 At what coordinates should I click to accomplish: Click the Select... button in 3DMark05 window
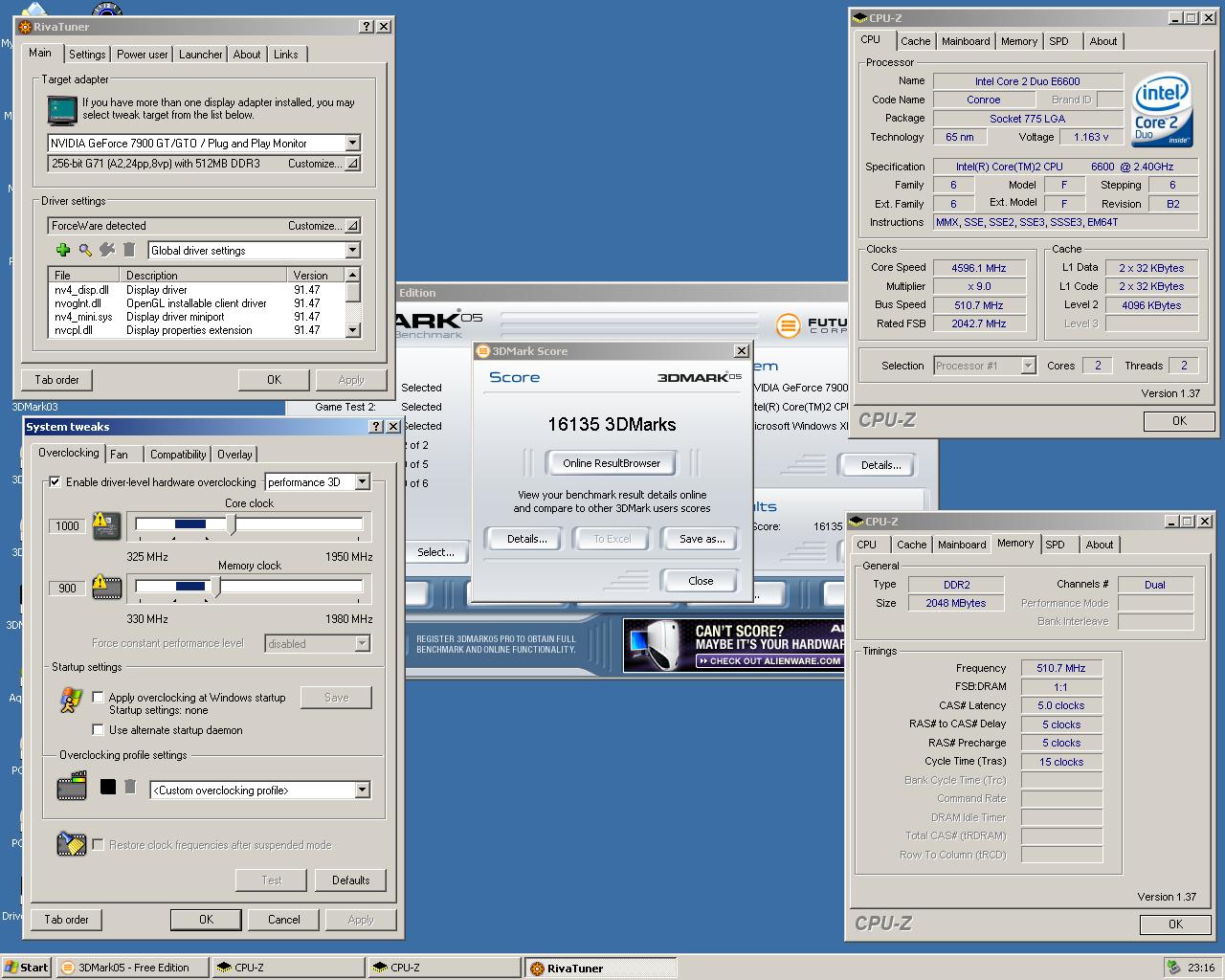(435, 552)
